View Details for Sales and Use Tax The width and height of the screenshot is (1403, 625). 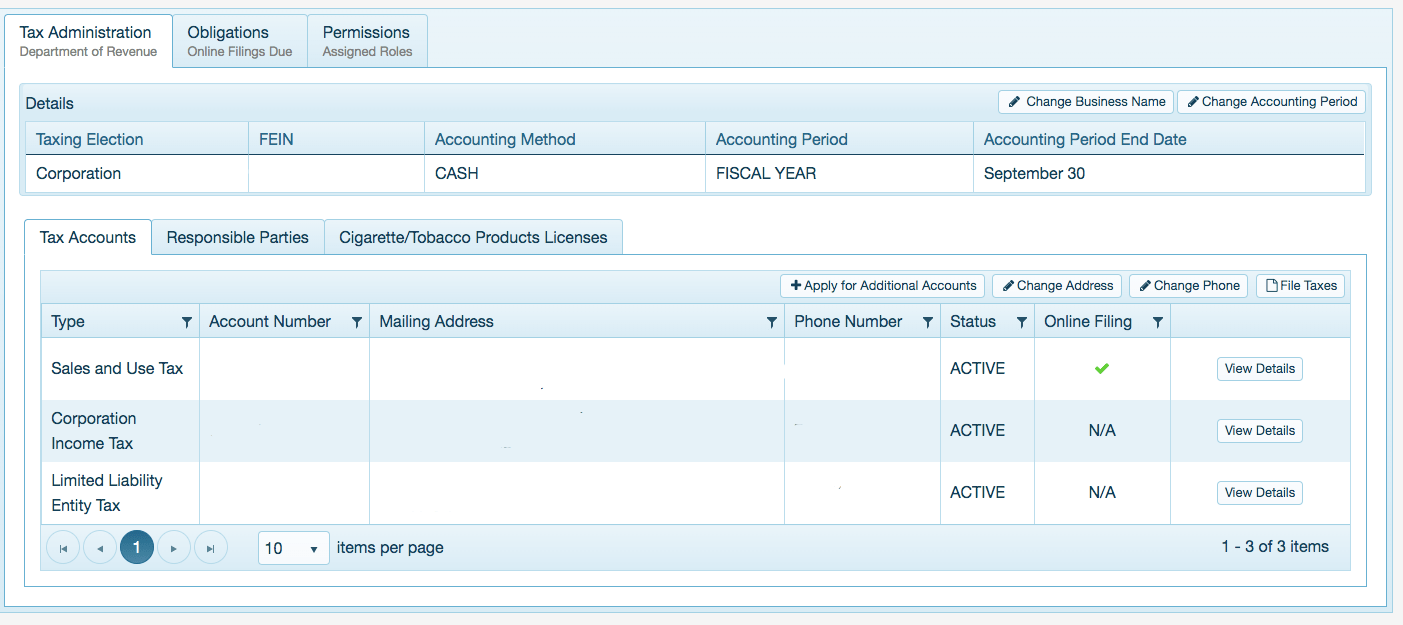coord(1259,369)
